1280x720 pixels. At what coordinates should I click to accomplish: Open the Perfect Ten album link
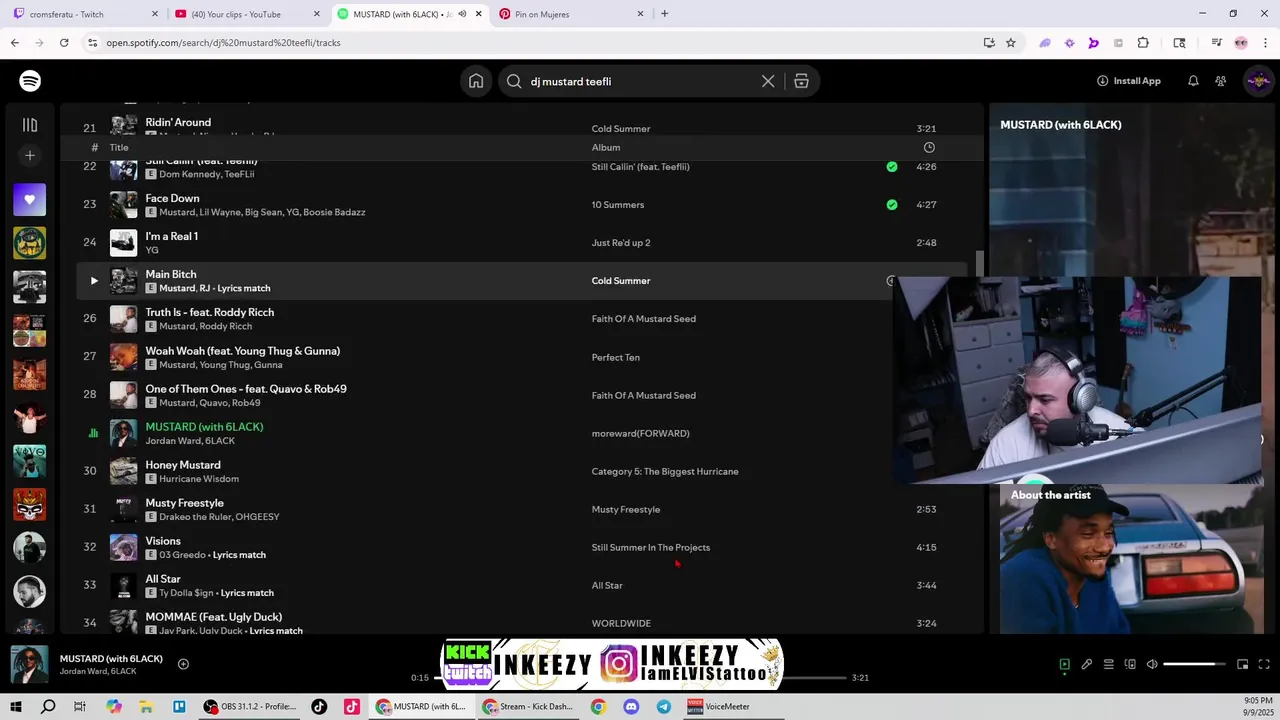click(616, 357)
